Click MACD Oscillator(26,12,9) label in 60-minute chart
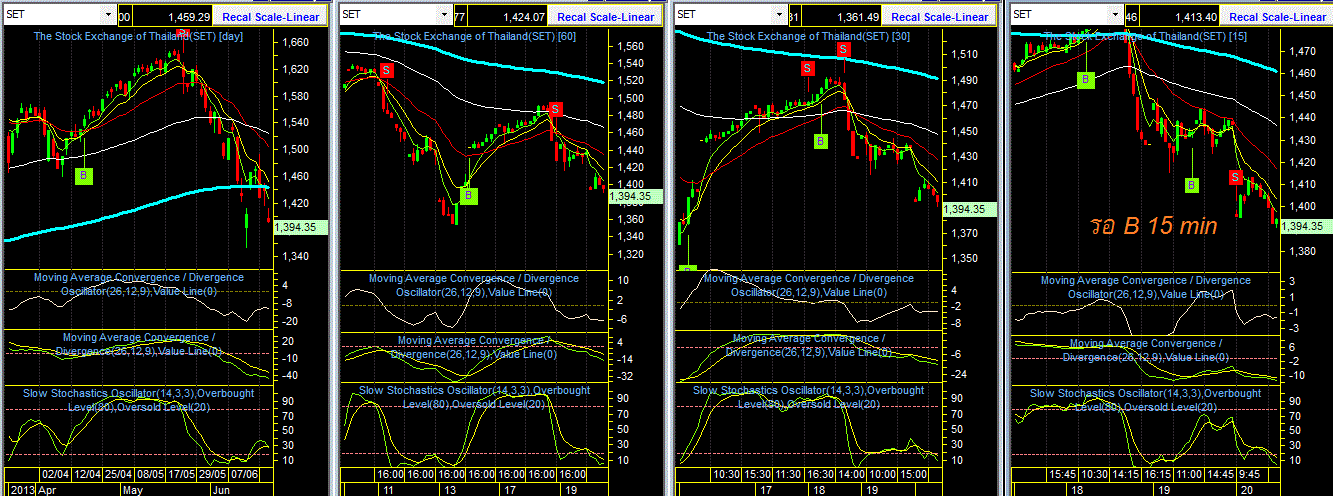Screen dimensions: 1333x496 point(474,285)
